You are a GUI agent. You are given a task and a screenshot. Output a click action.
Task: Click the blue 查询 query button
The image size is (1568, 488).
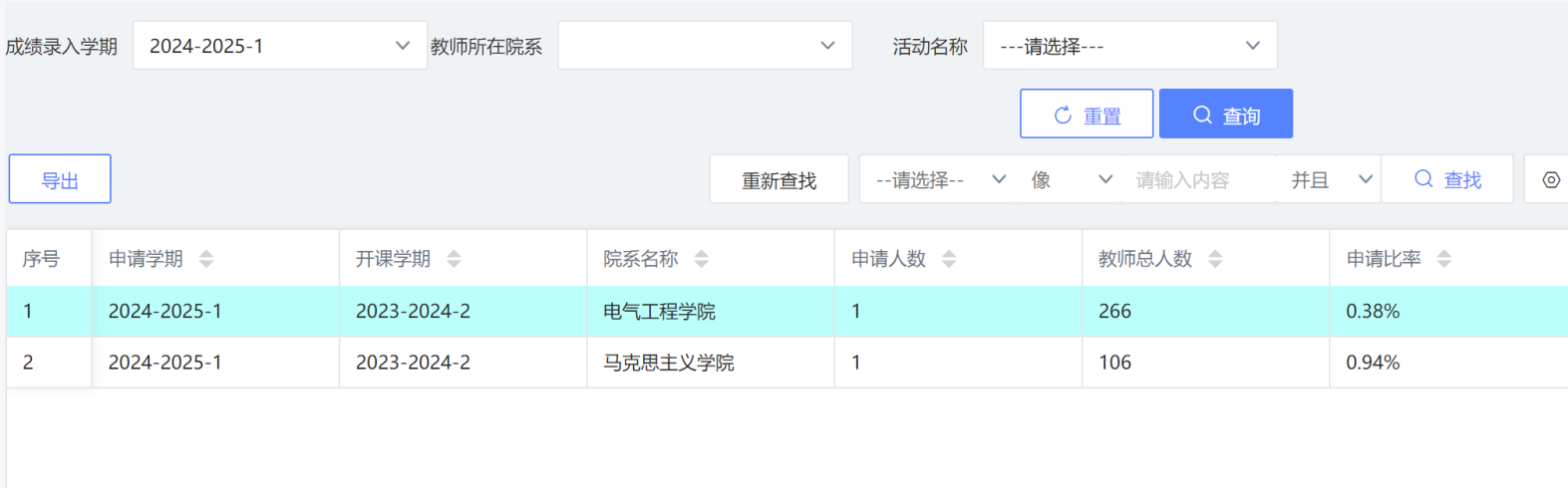click(1226, 115)
